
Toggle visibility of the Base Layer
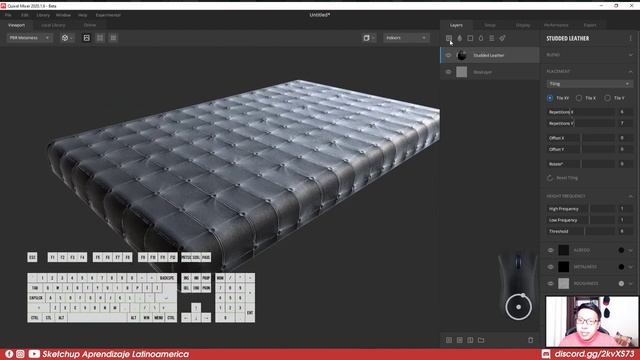click(448, 72)
